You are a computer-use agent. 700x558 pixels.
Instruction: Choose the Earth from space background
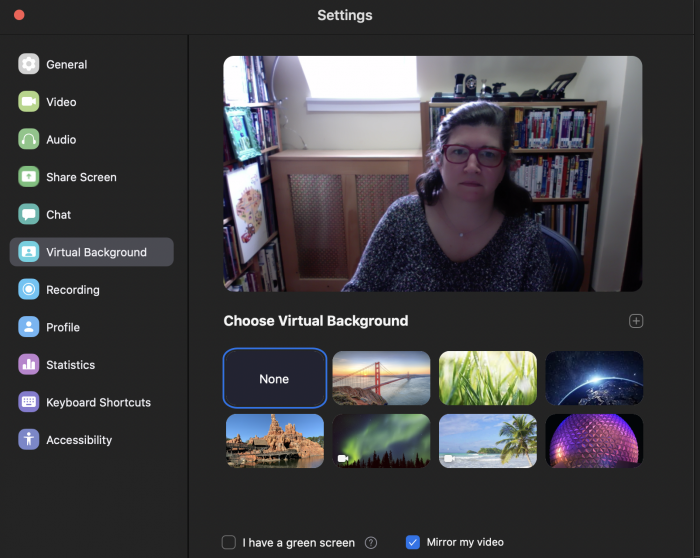[x=594, y=378]
